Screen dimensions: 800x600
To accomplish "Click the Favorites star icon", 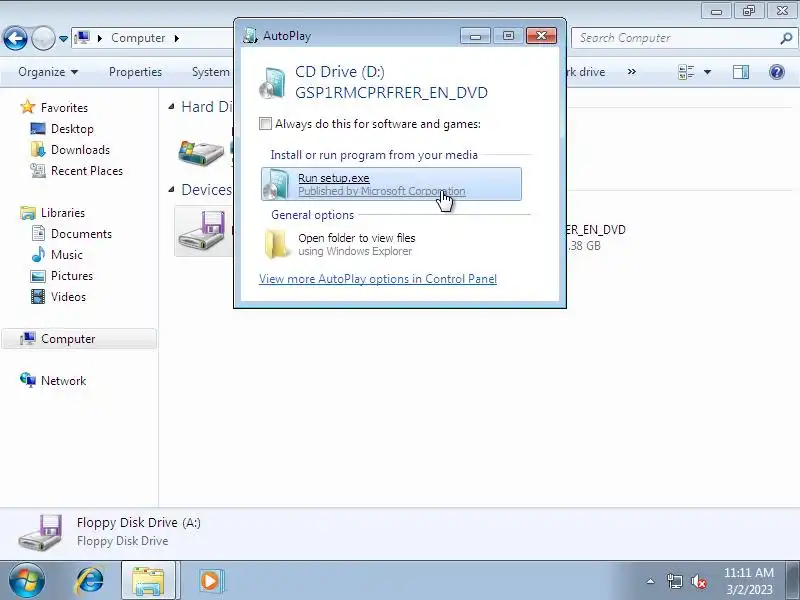I will pos(28,107).
